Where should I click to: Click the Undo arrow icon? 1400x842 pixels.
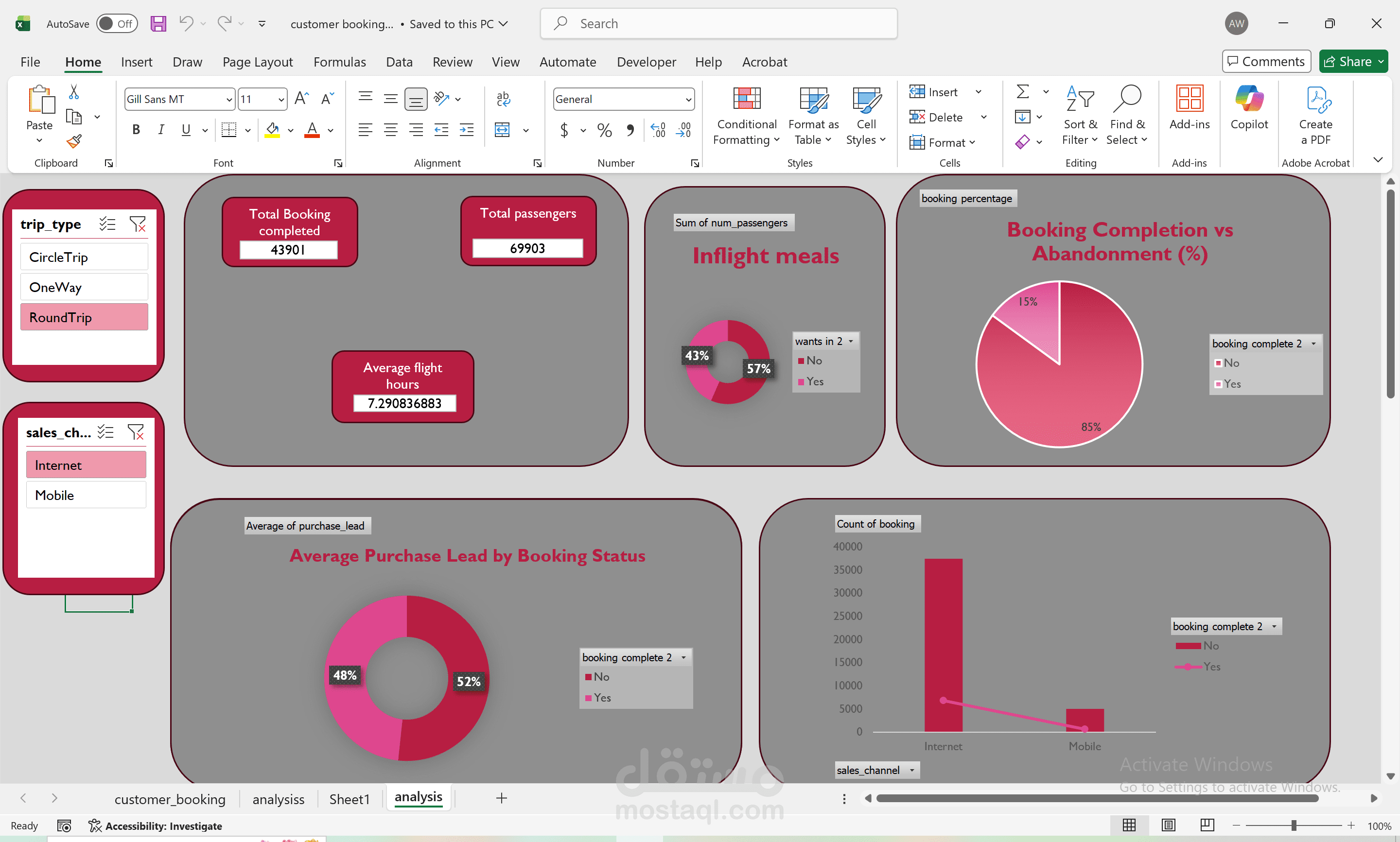[x=186, y=23]
